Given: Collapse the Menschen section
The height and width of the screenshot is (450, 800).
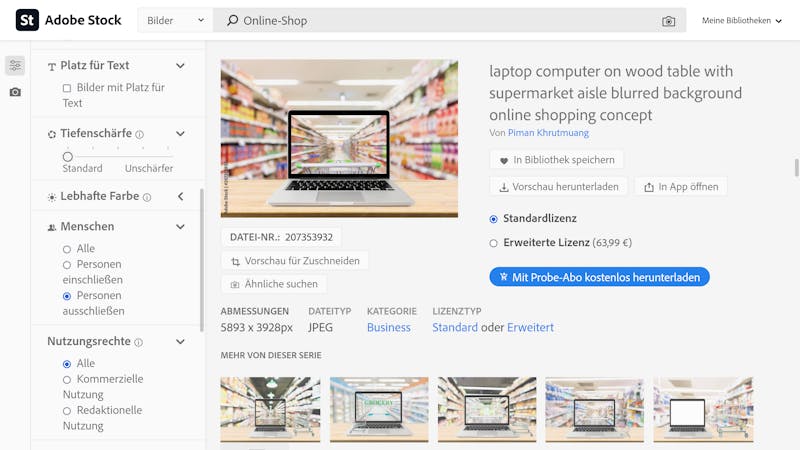Looking at the screenshot, I should pos(180,227).
